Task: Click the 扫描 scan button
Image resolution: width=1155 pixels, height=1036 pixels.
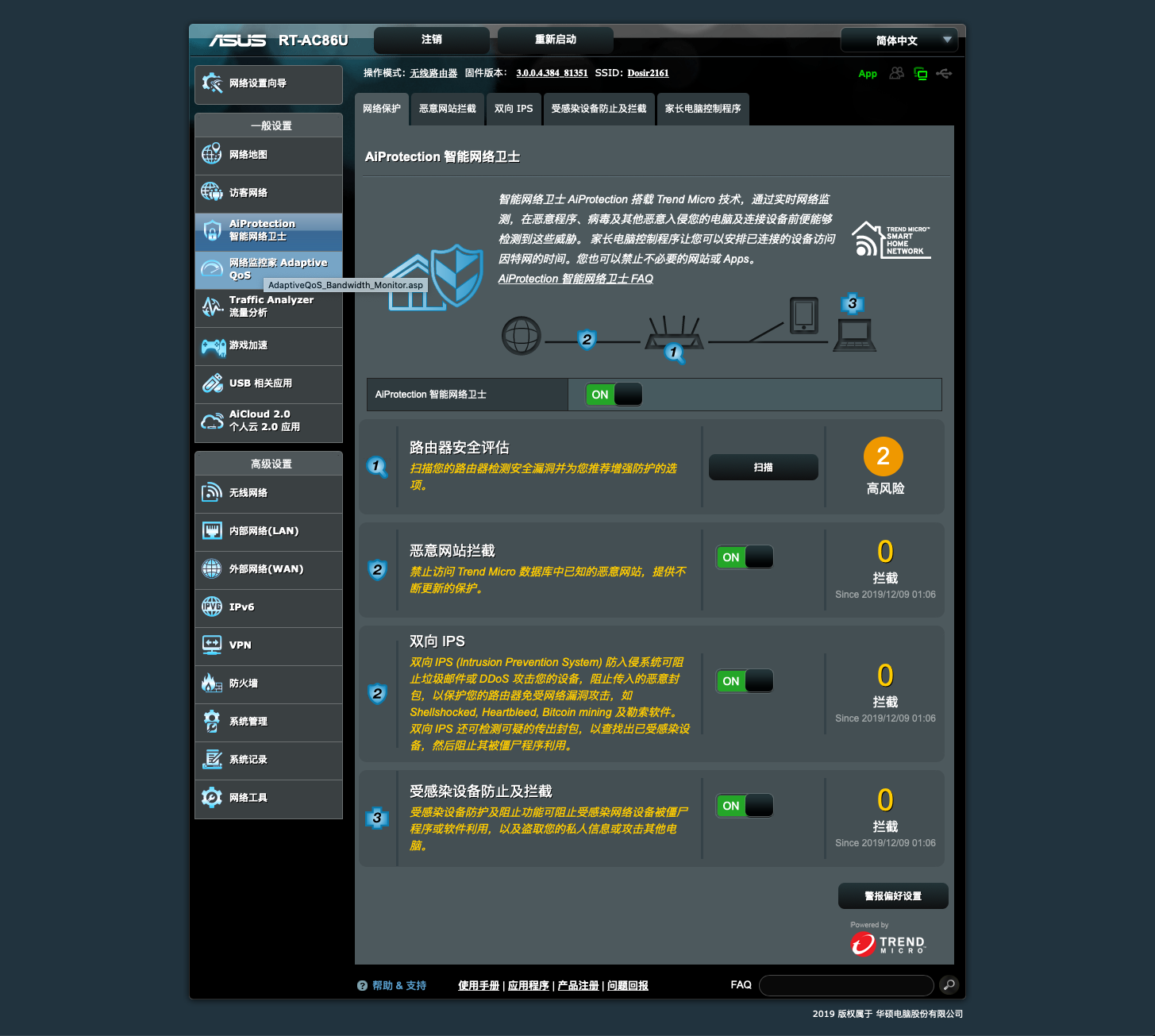Action: [x=764, y=468]
